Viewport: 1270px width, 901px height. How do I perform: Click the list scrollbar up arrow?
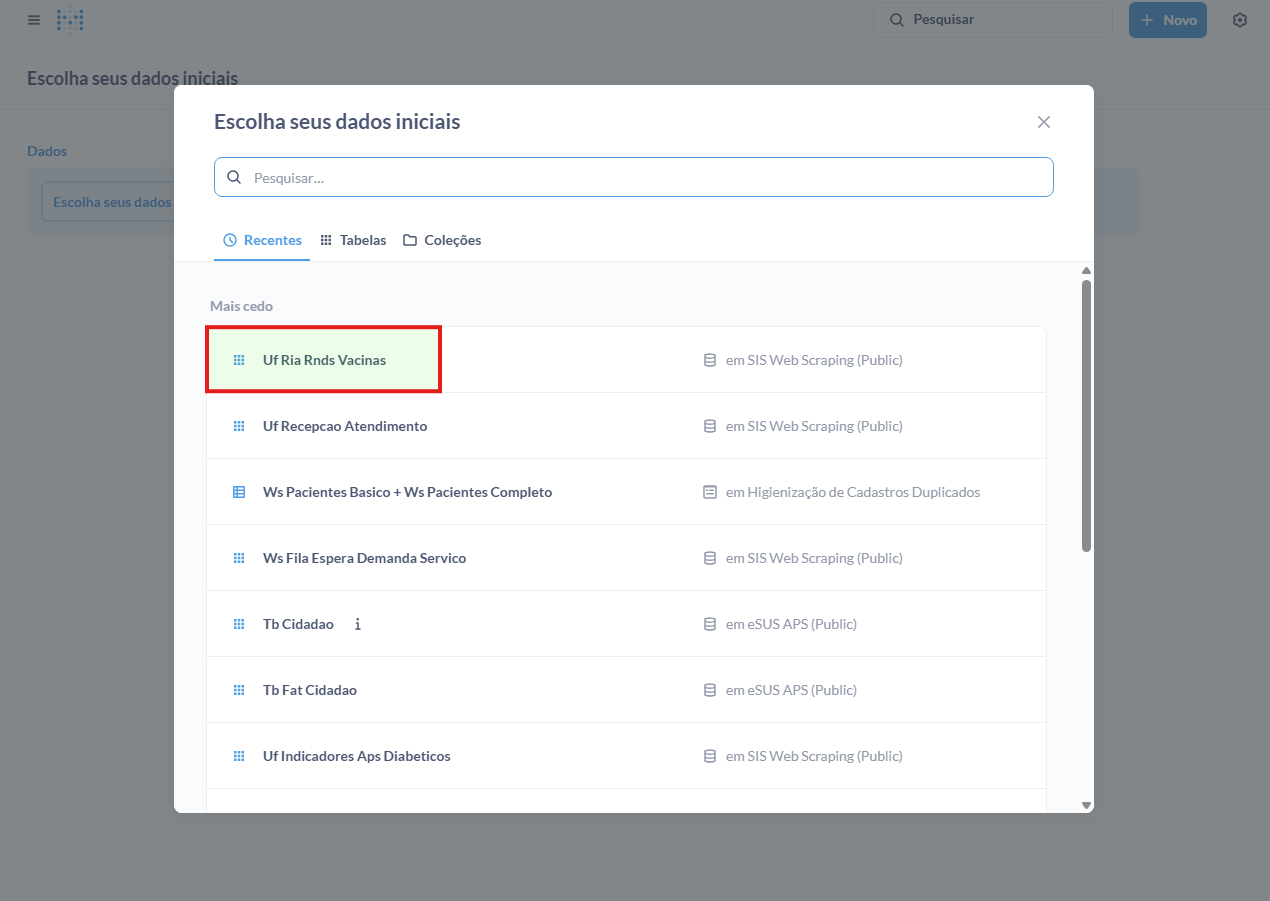click(1086, 270)
